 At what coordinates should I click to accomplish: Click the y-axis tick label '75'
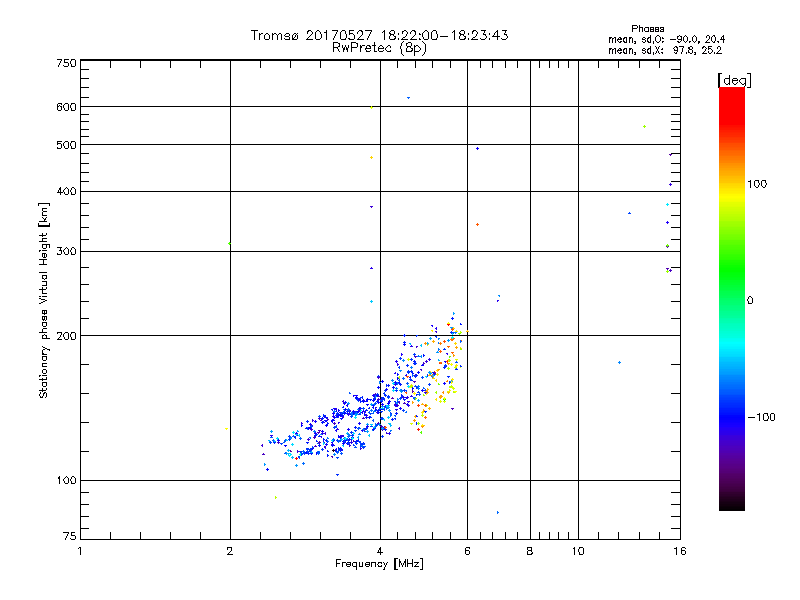70,536
